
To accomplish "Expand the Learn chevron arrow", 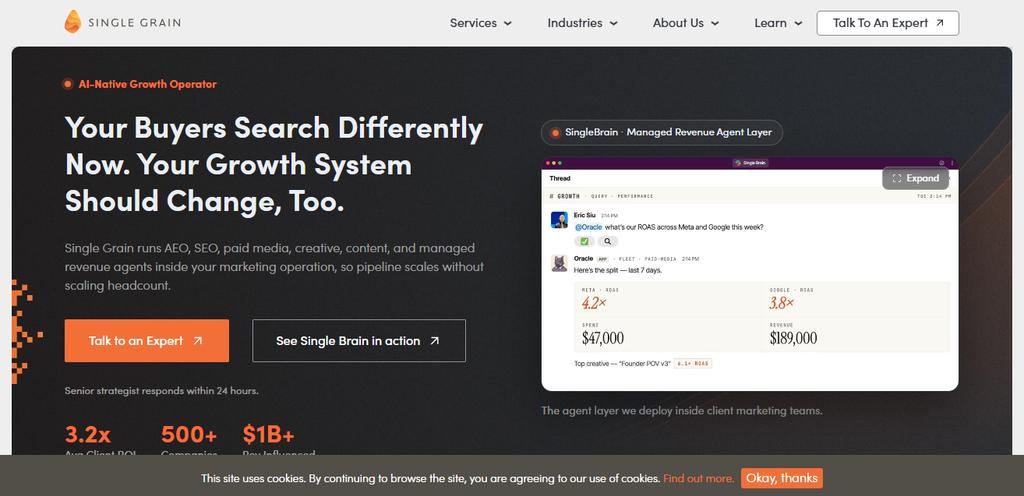I will click(798, 23).
